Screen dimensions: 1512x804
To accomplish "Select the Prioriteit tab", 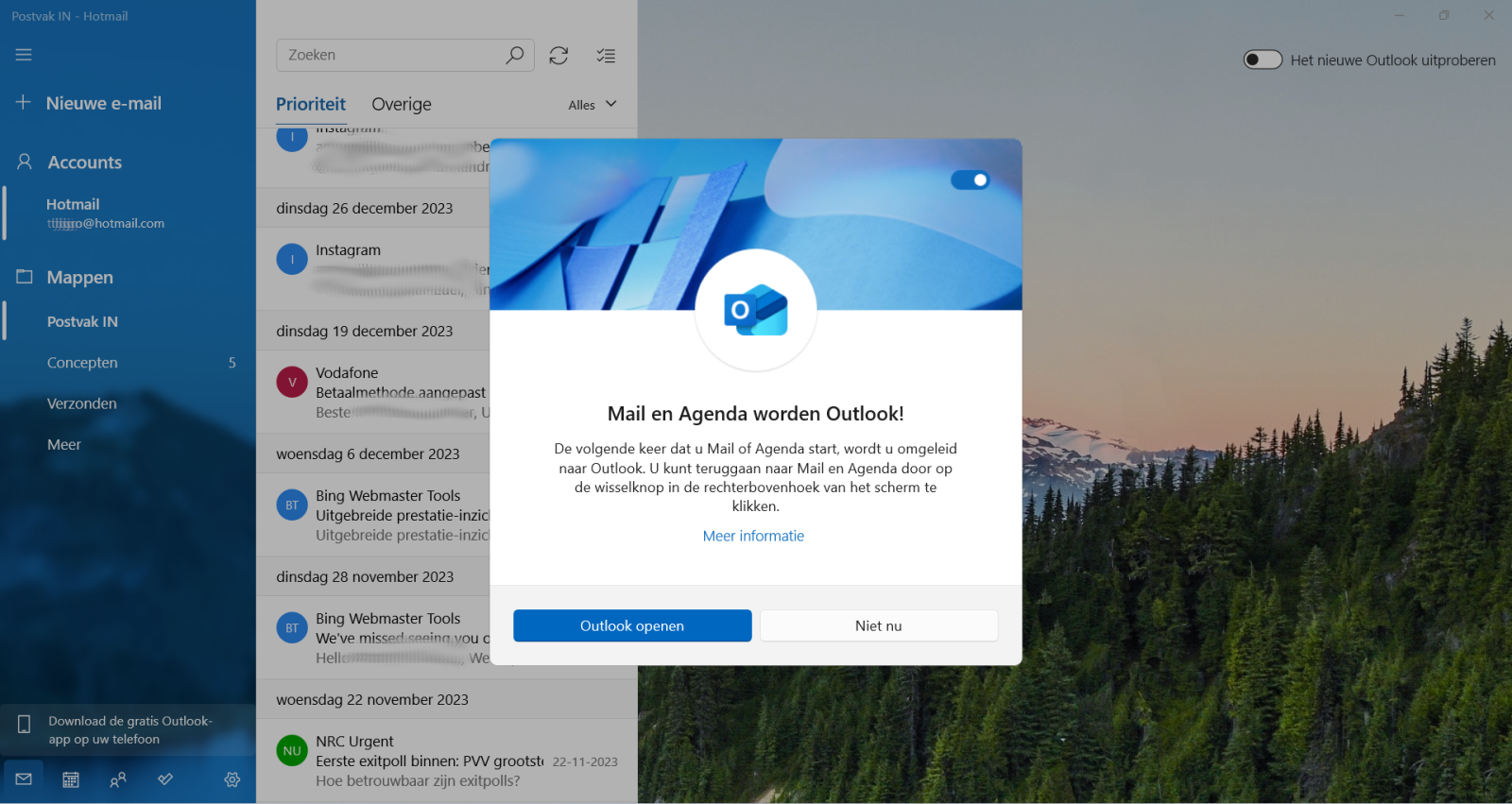I will click(311, 104).
